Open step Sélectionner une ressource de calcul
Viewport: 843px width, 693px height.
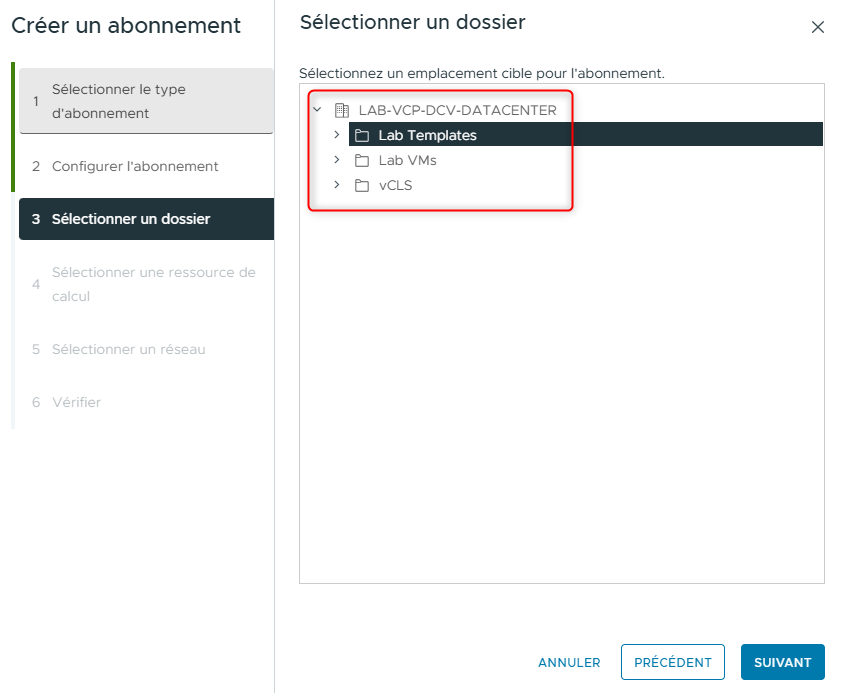[146, 283]
